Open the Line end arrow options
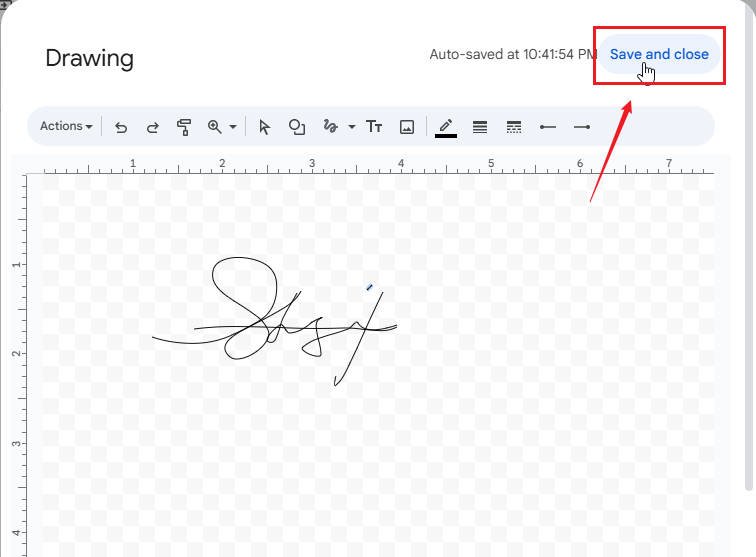Viewport: 756px width, 557px height. [582, 127]
